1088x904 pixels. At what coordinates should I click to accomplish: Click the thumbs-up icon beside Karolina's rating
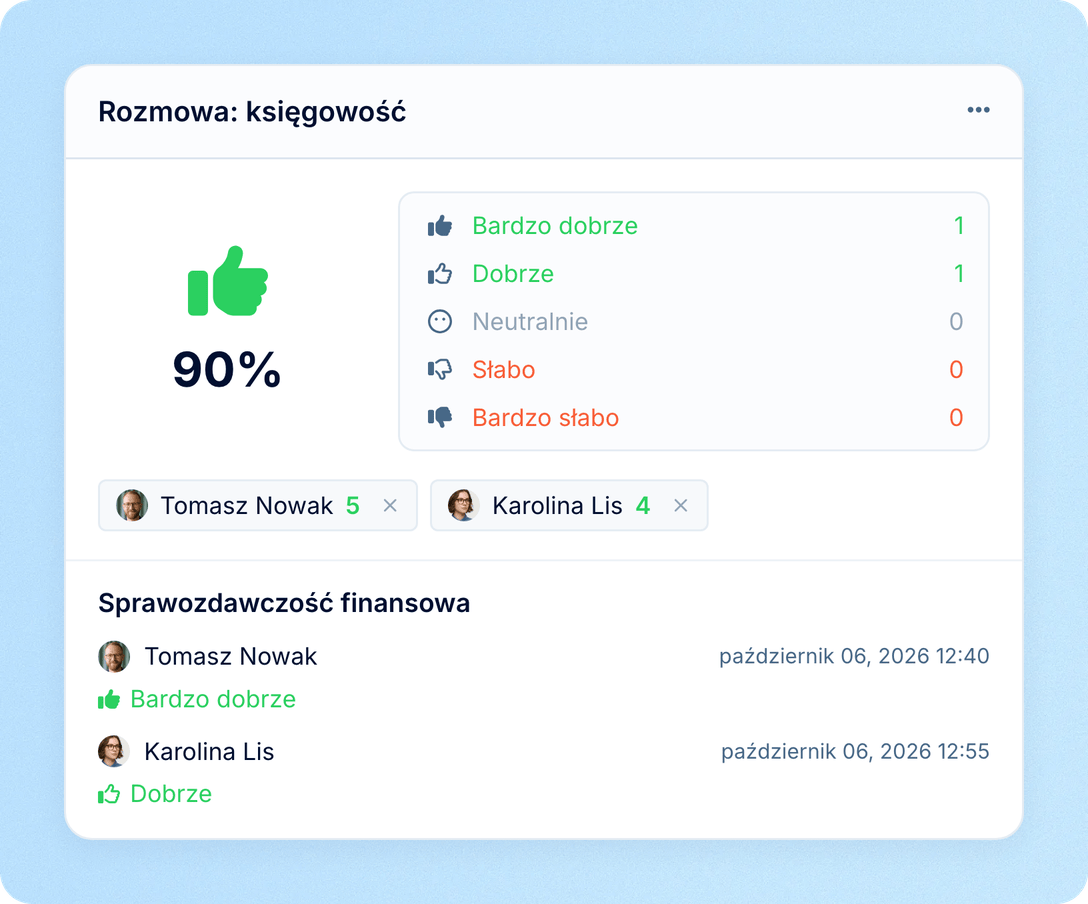(109, 794)
